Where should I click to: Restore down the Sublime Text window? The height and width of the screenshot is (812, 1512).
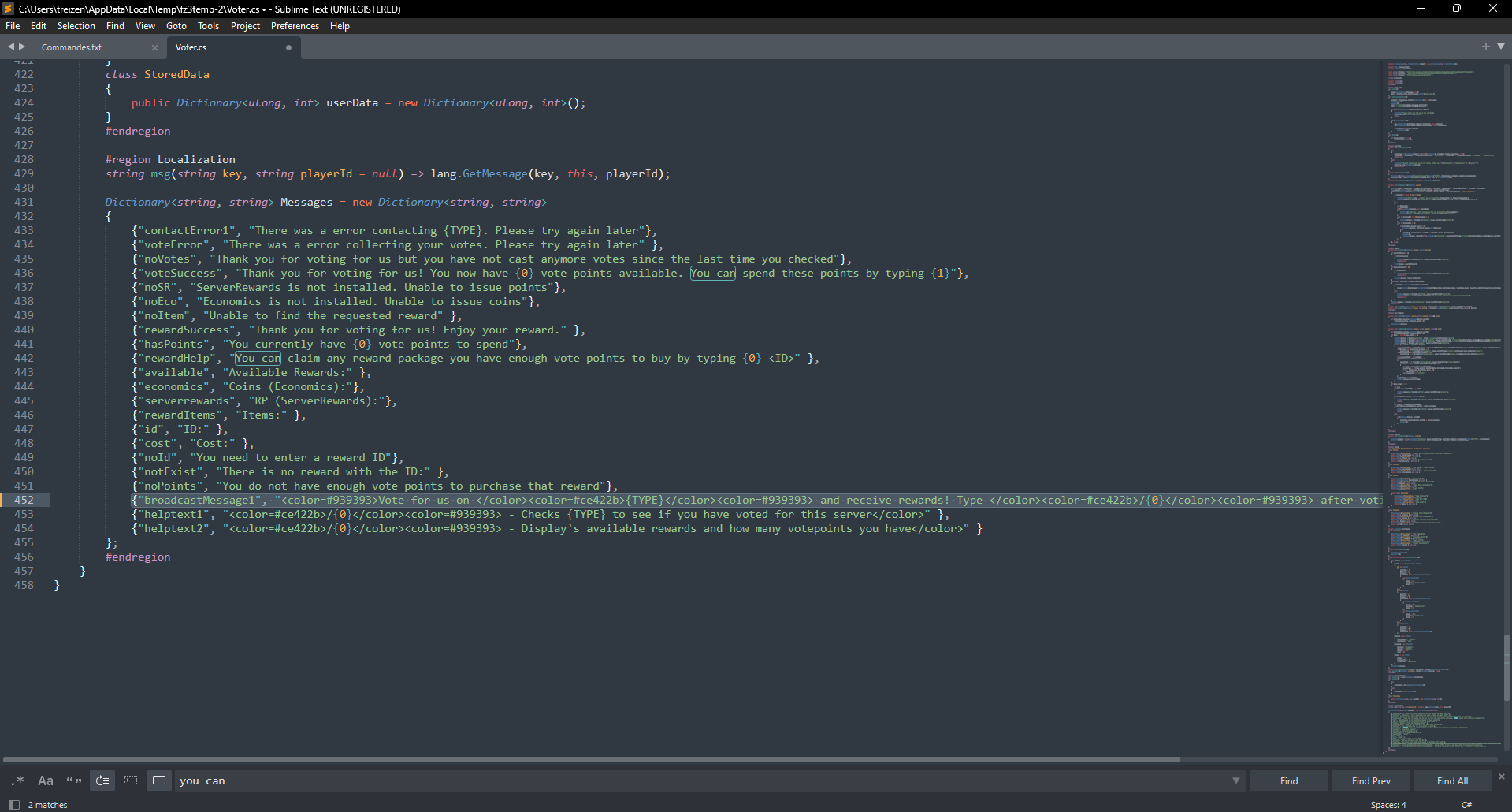(x=1457, y=9)
